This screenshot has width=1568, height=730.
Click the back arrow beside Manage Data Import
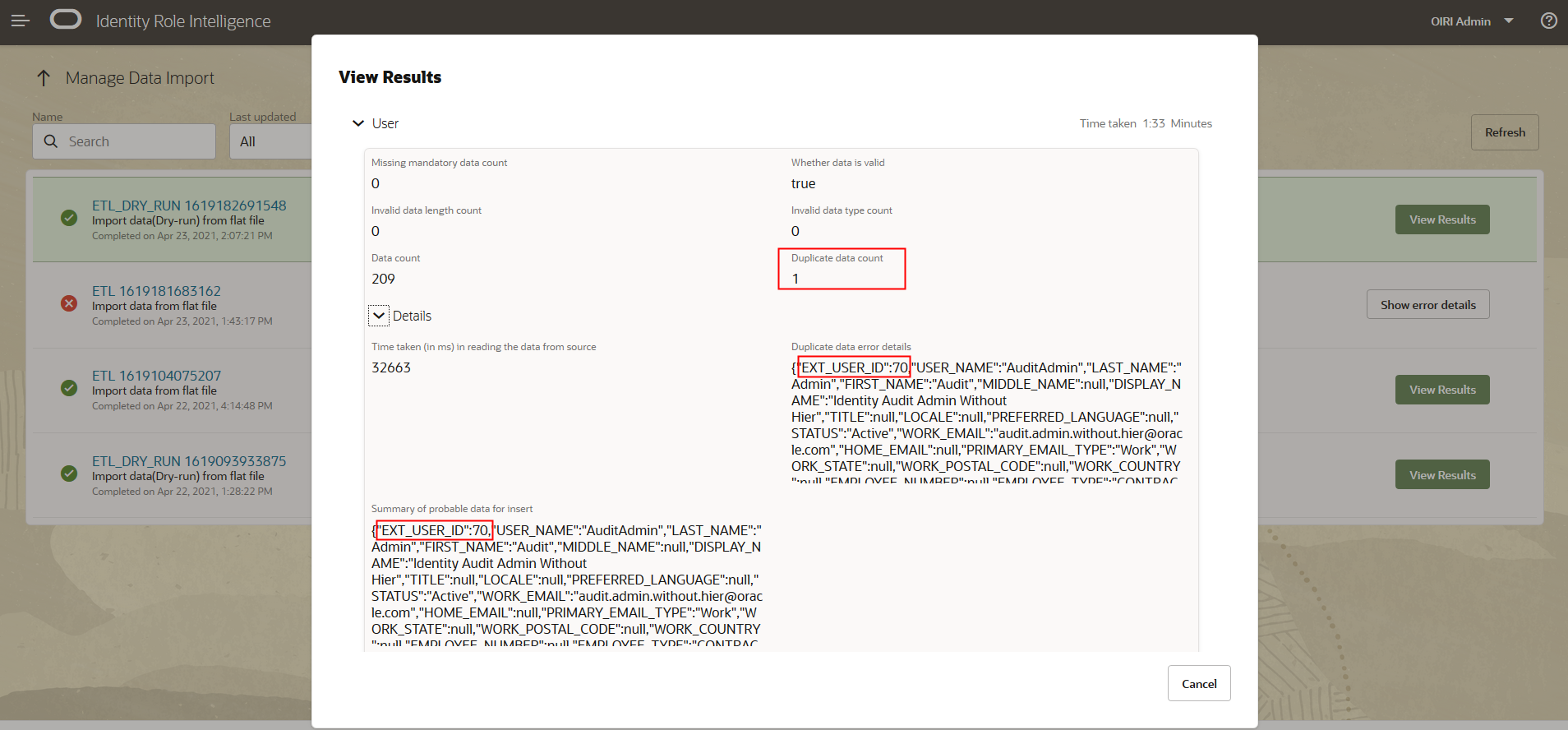click(x=44, y=78)
